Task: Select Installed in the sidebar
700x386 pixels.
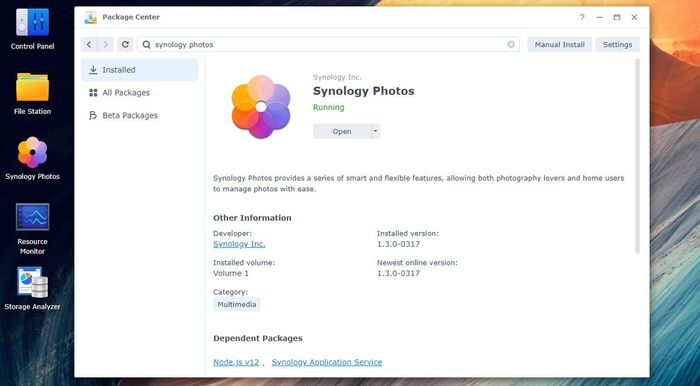Action: pos(139,70)
